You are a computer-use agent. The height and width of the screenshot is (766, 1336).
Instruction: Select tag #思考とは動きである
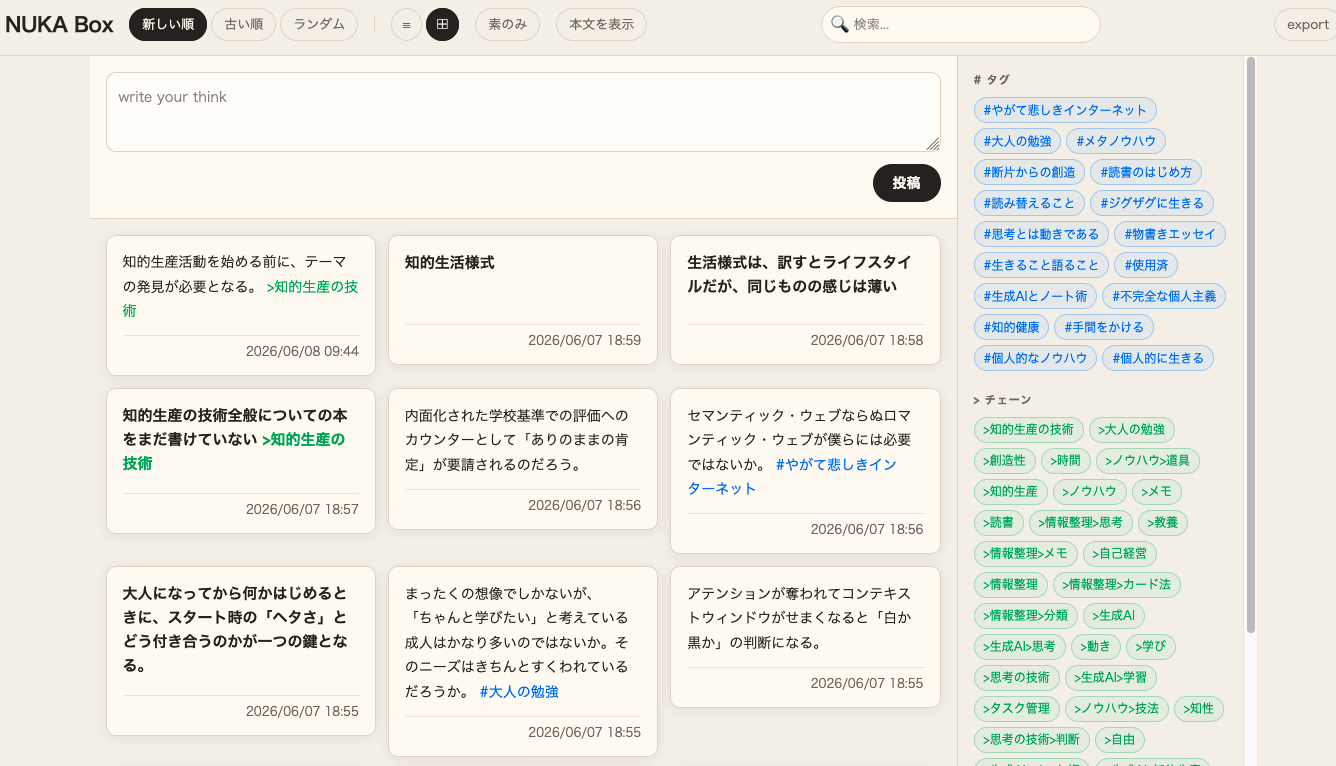[x=1041, y=234]
